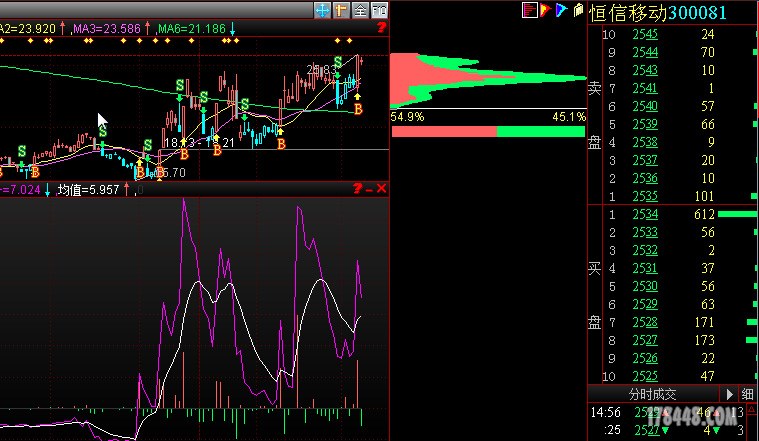The image size is (759, 441).
Task: Click the colorful flag icon beside stock name
Action: [545, 10]
